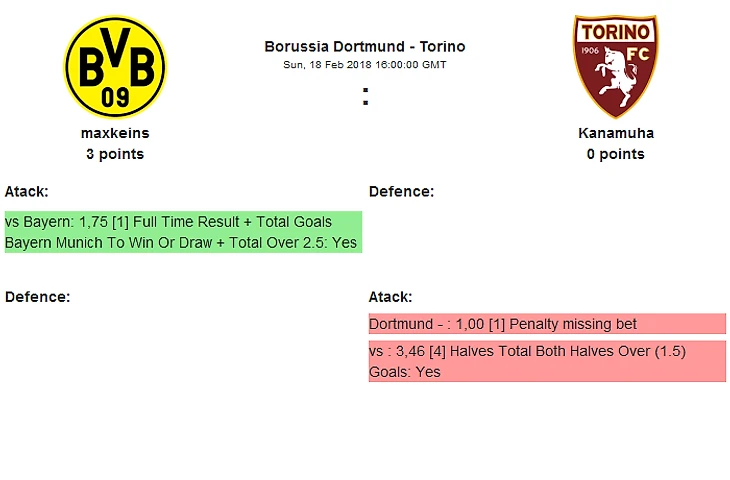730x480 pixels.
Task: Select the Defence heading under Kanamuha
Action: click(401, 191)
